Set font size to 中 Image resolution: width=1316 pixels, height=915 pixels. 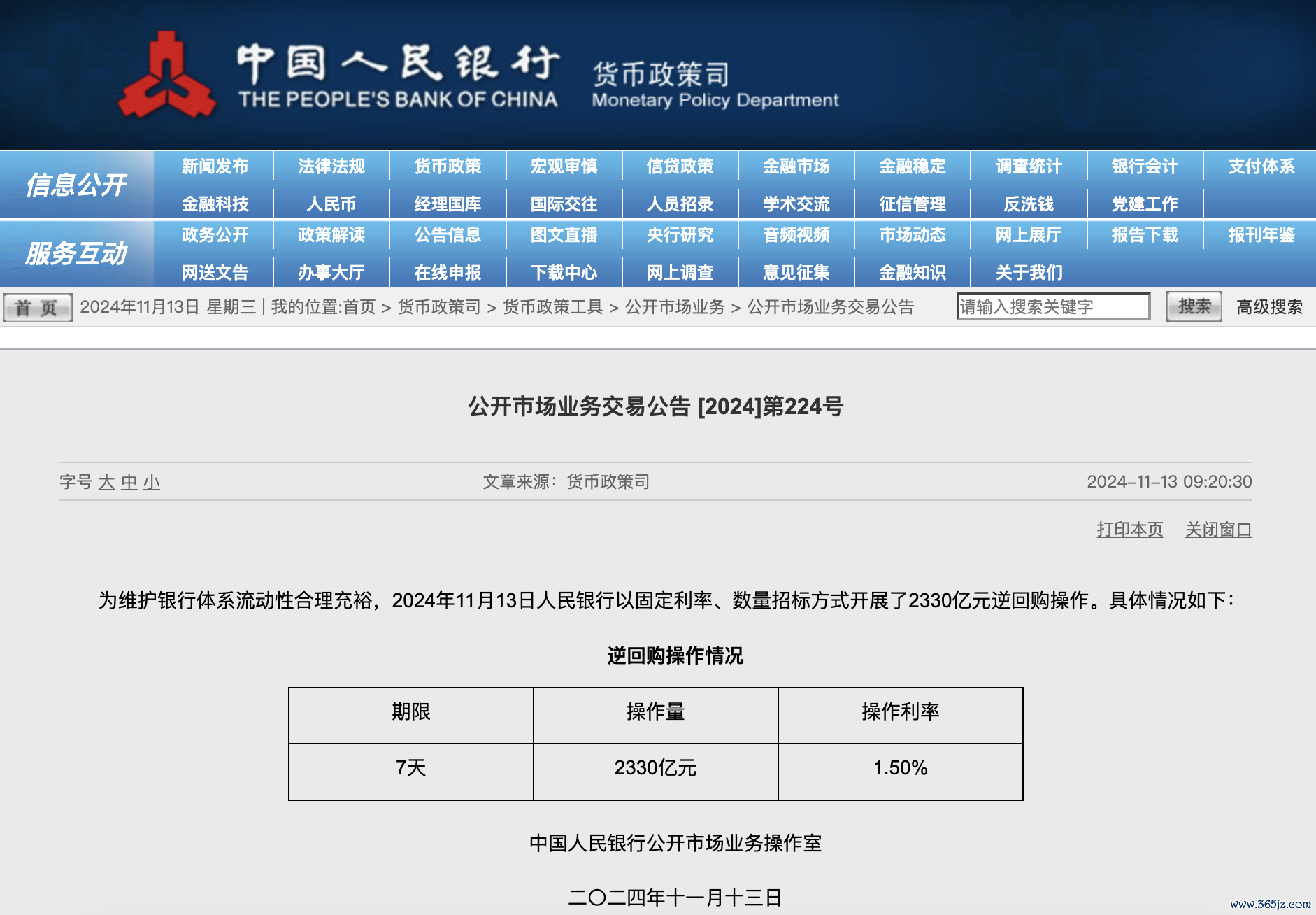(x=129, y=482)
